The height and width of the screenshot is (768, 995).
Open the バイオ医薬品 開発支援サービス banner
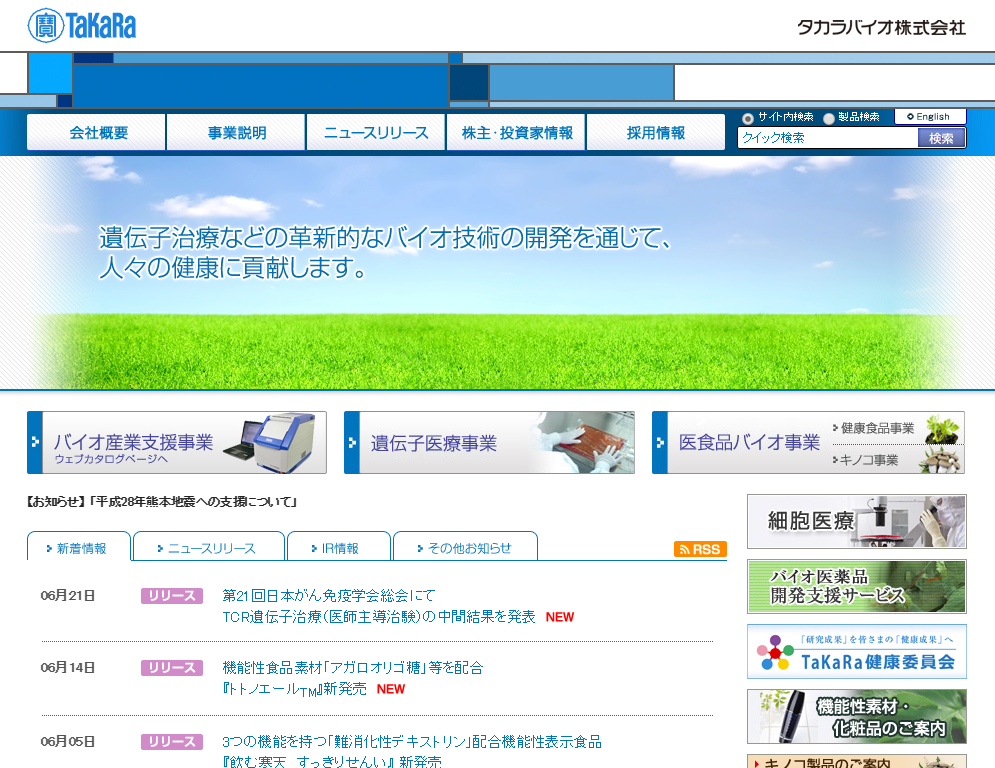857,586
